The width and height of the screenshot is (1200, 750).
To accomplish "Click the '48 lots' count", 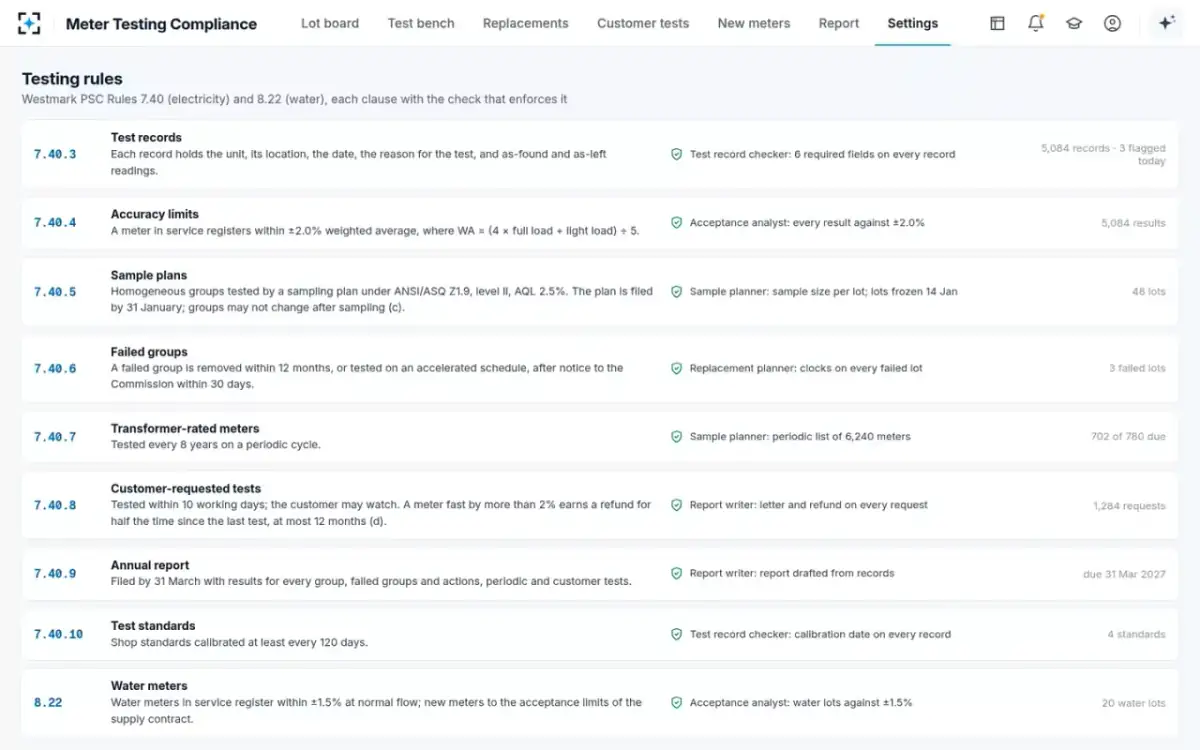I will tap(1149, 292).
